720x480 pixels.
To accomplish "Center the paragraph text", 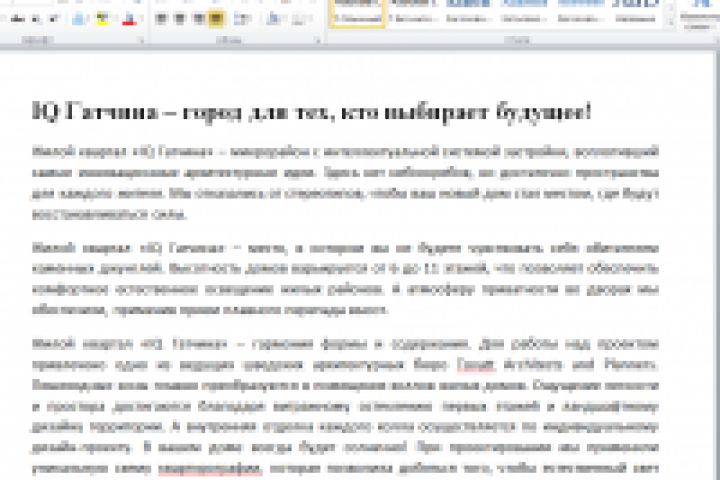I will [180, 19].
